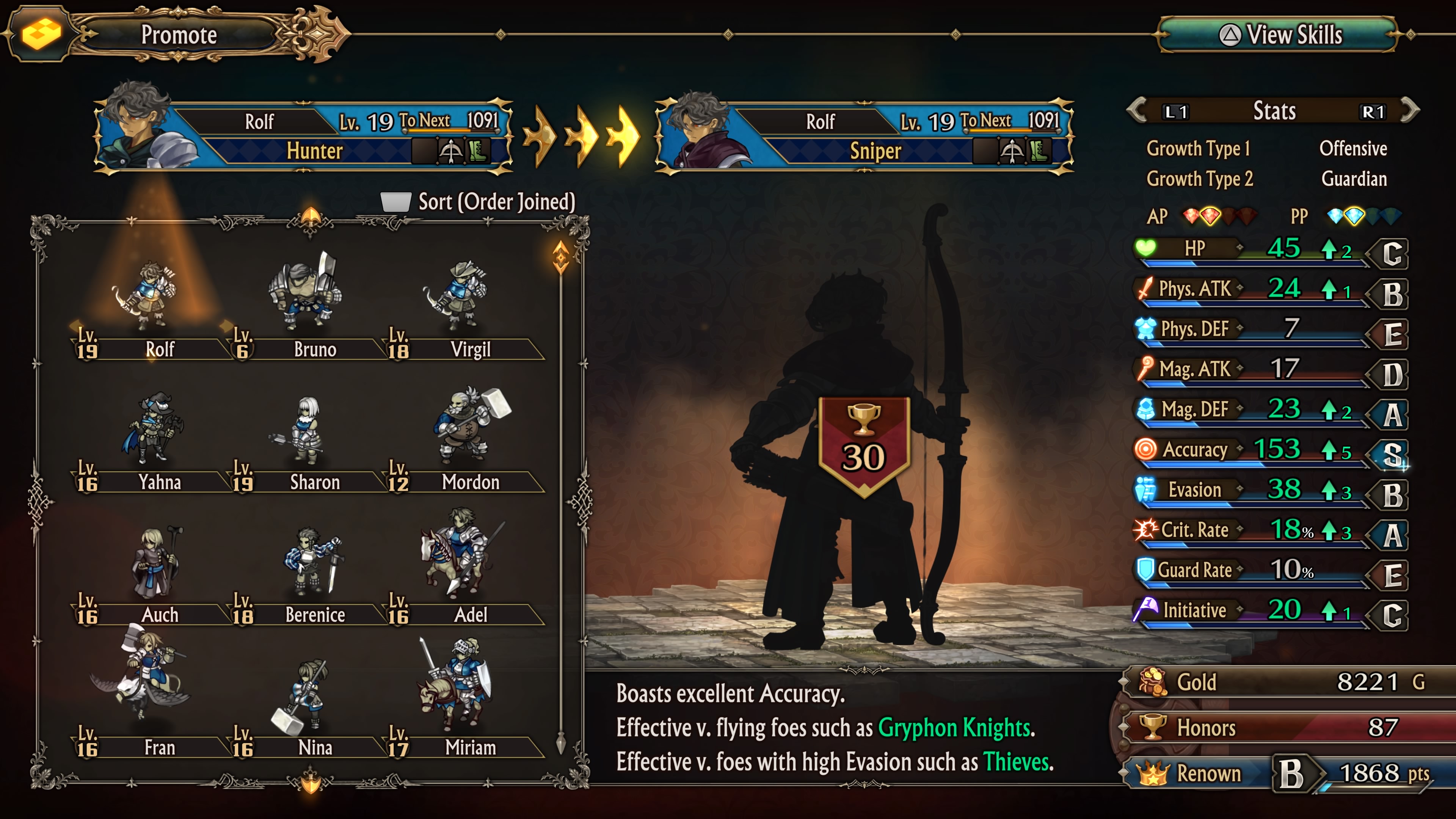Click the Accuracy target stat icon
The image size is (1456, 819).
(x=1146, y=449)
